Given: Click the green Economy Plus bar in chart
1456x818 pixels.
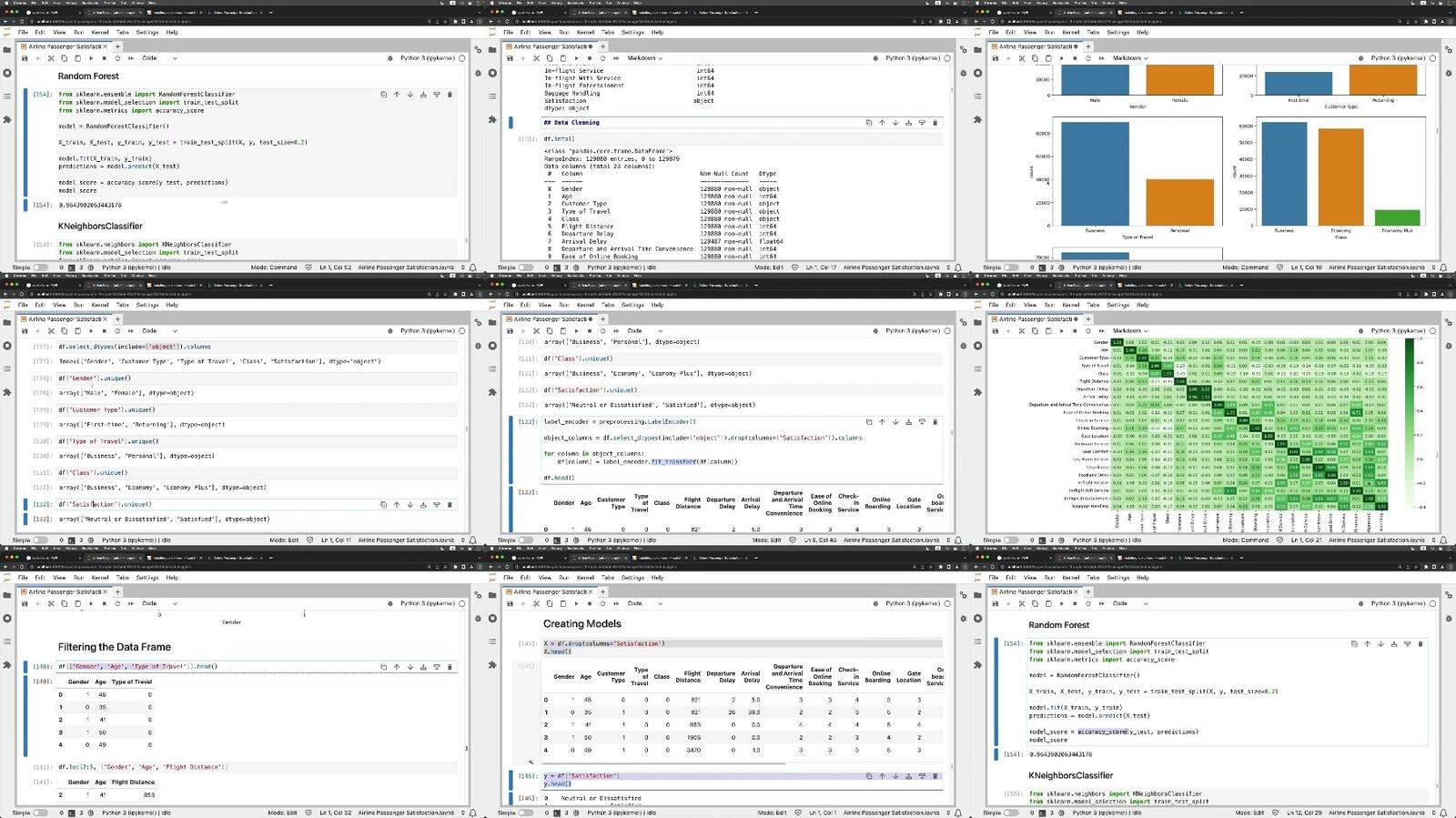Looking at the screenshot, I should click(x=1397, y=217).
